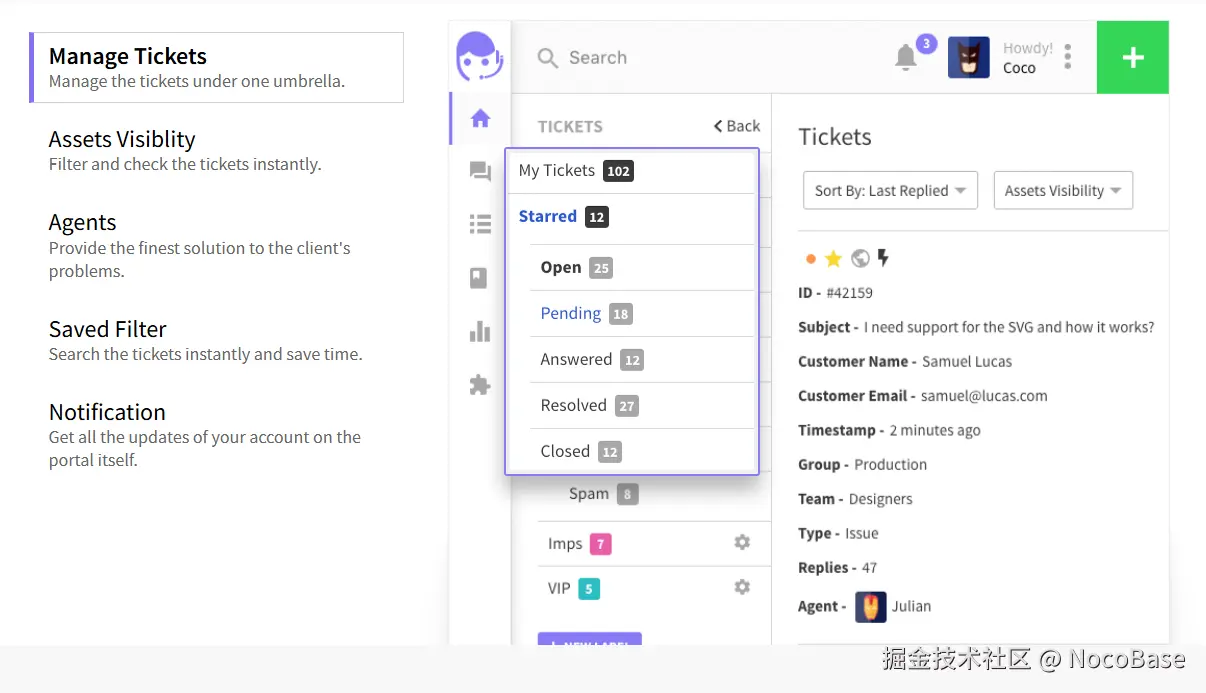Click the 47 replies value
This screenshot has height=693, width=1206.
click(869, 567)
